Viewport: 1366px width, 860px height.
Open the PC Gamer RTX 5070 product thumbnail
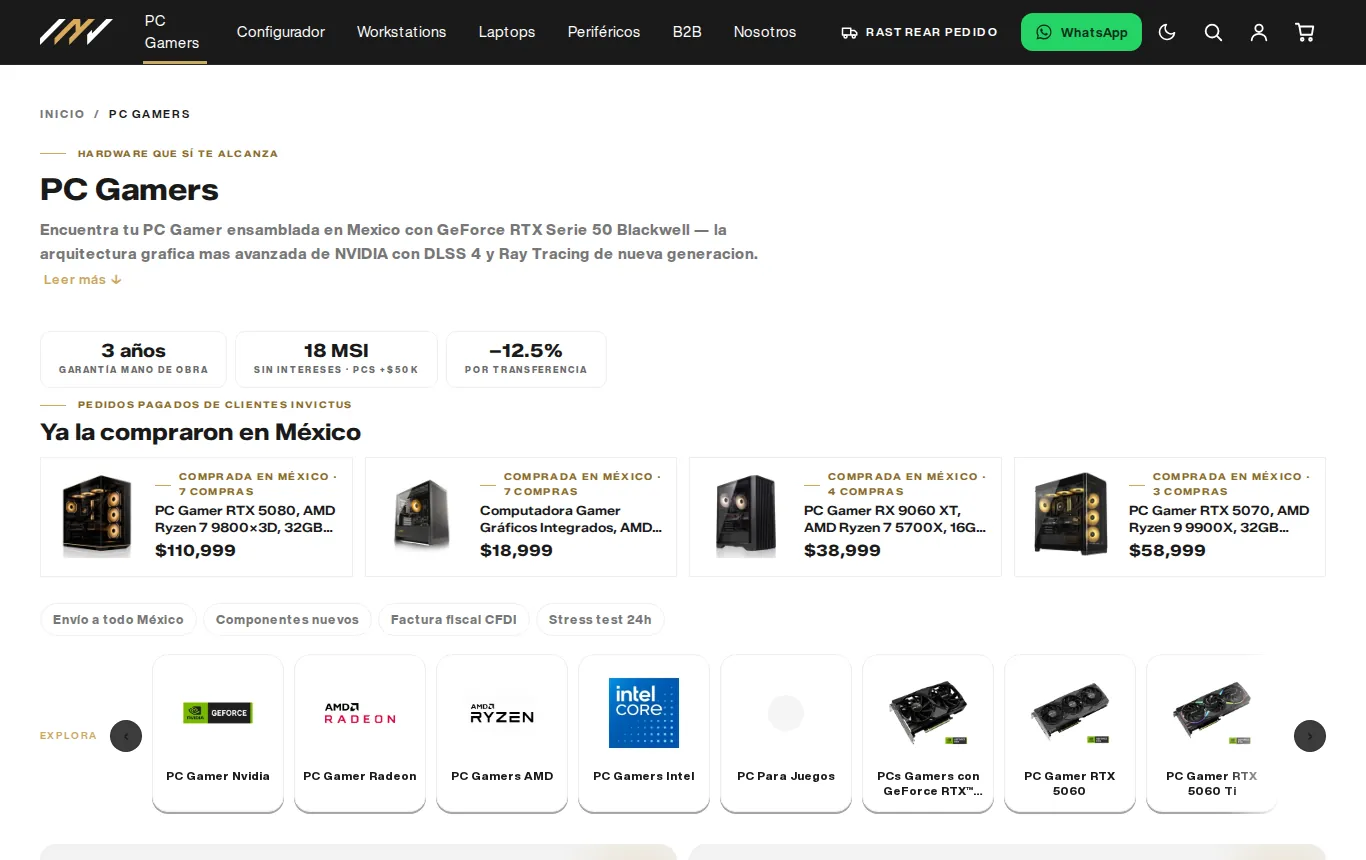pos(1071,516)
